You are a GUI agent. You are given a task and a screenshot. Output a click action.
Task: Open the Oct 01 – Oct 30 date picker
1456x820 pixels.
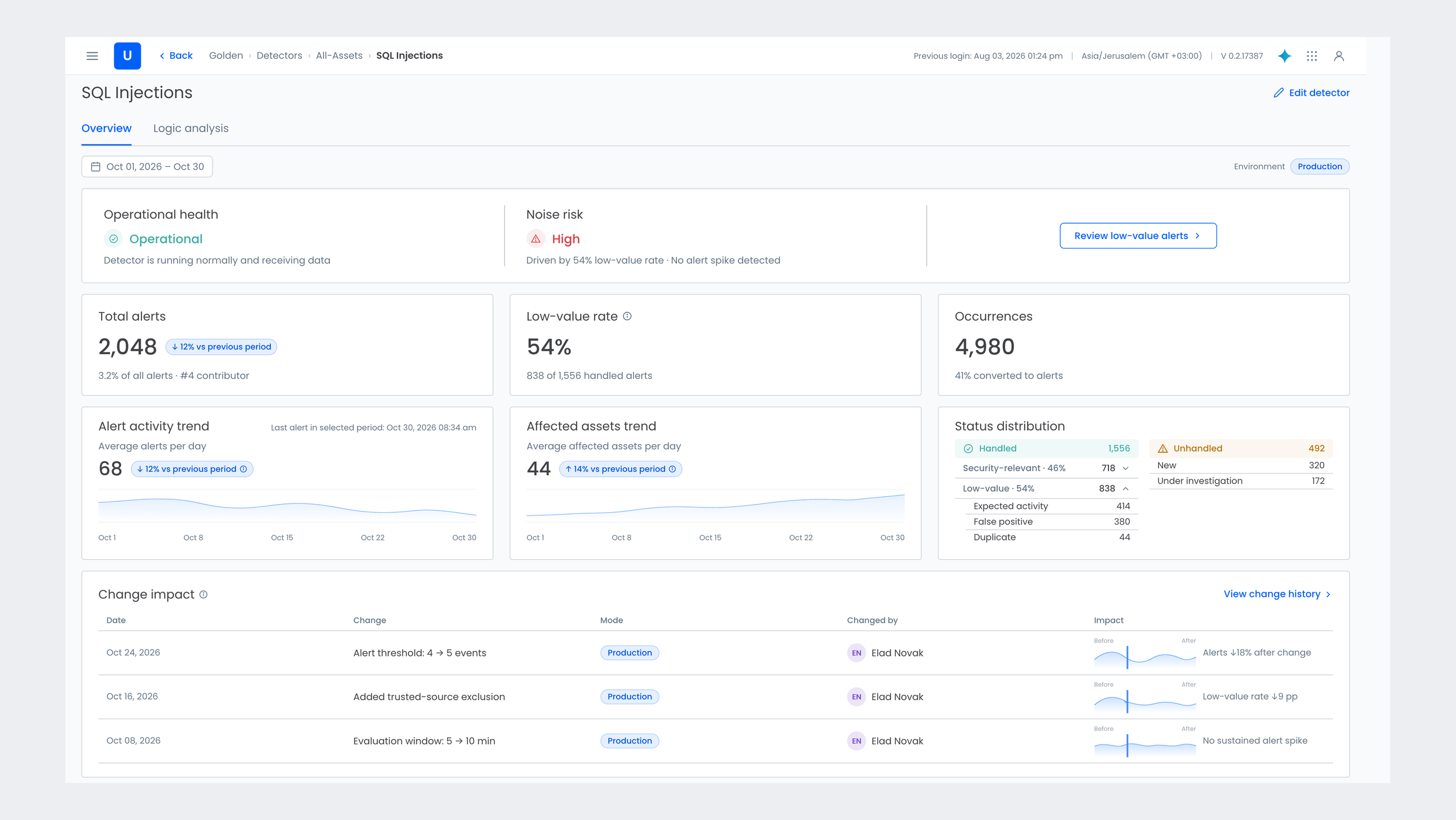point(147,167)
